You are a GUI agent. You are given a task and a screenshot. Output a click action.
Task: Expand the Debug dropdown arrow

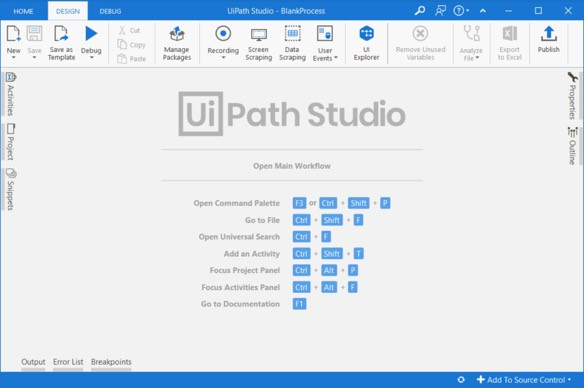pyautogui.click(x=91, y=58)
